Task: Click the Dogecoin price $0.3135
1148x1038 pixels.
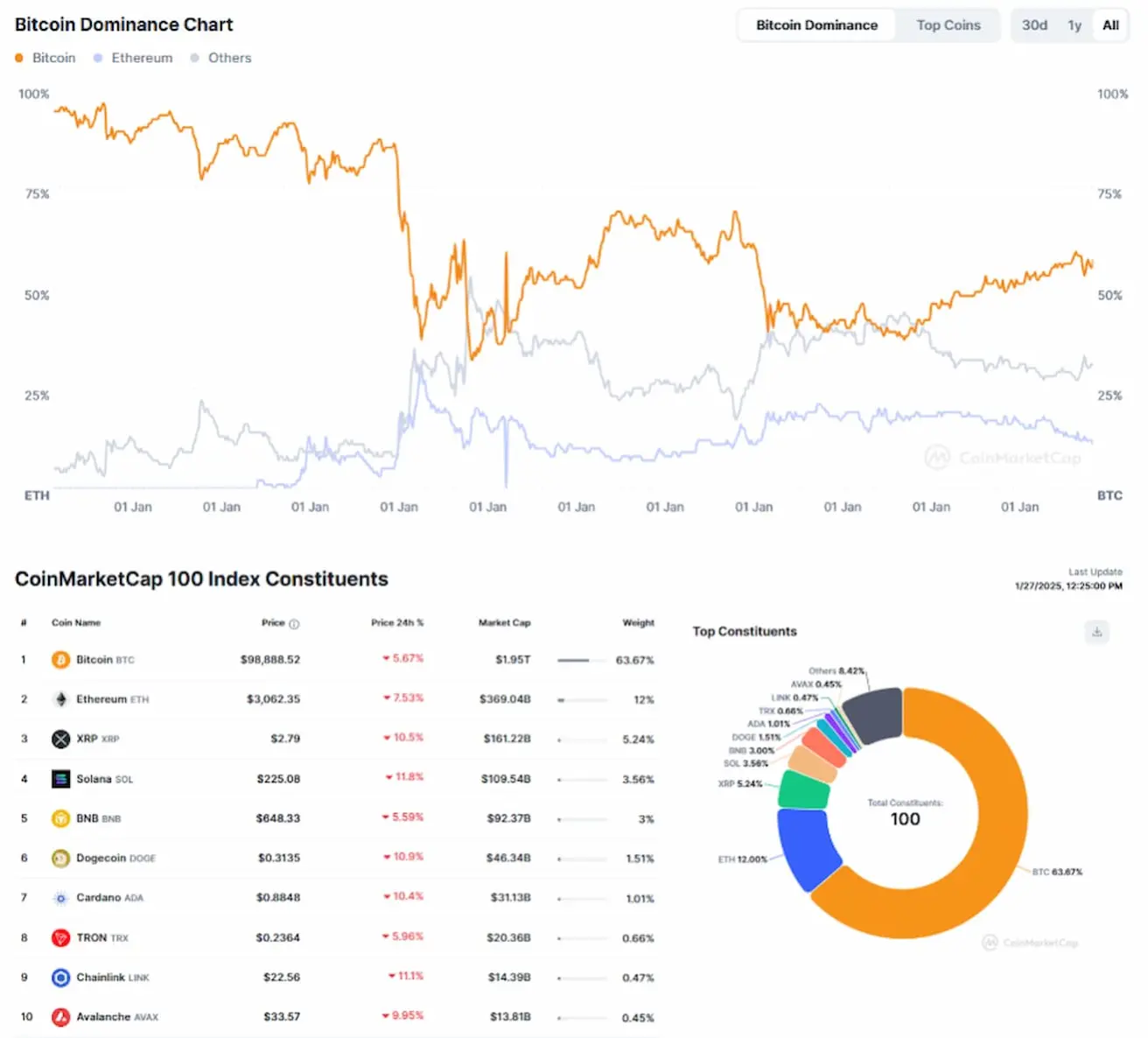Action: [x=279, y=859]
